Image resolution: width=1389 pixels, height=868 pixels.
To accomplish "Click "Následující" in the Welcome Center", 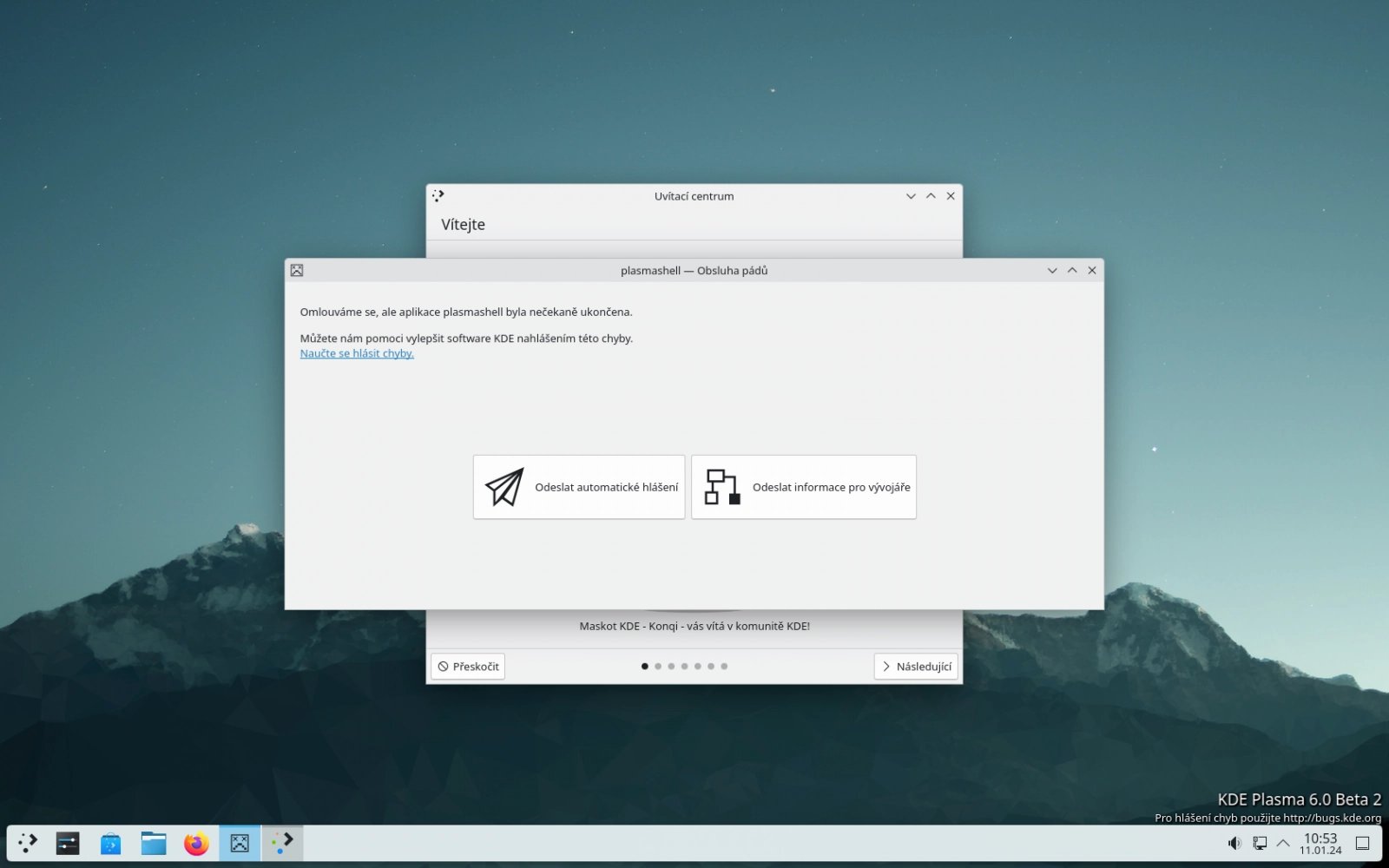I will 916,667.
